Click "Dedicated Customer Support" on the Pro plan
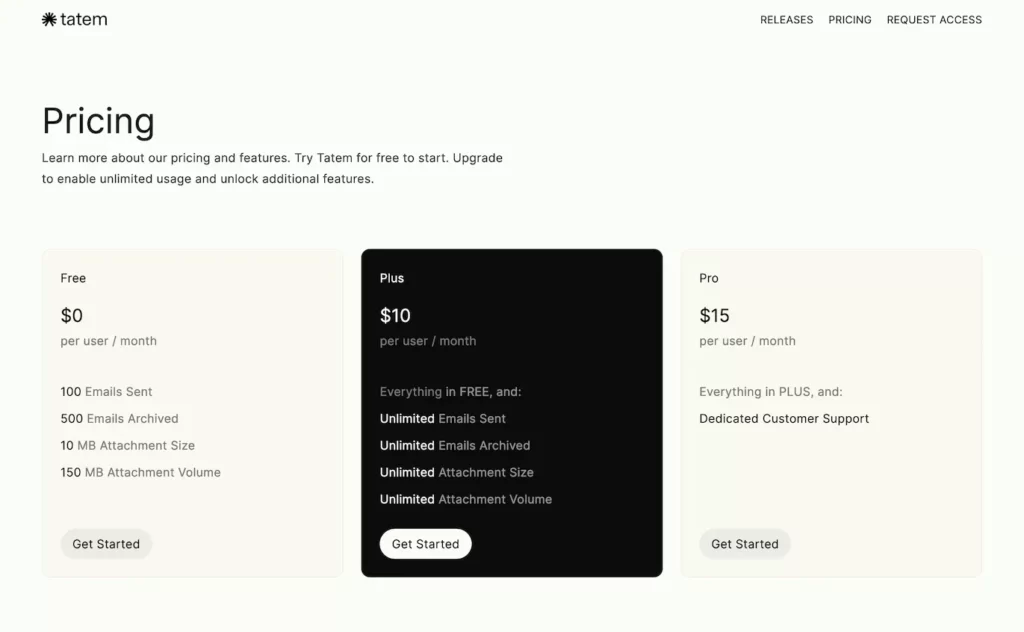The image size is (1024, 632). 784,418
